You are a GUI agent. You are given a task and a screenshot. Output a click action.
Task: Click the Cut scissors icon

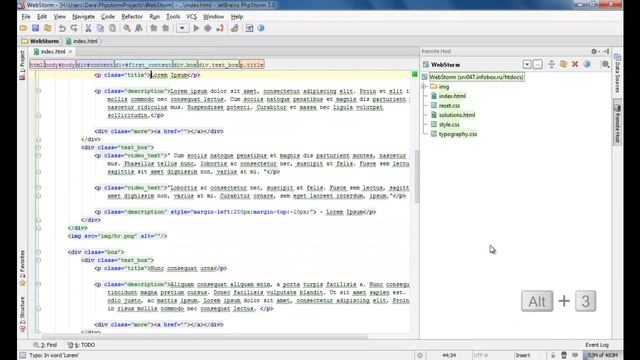click(x=88, y=28)
